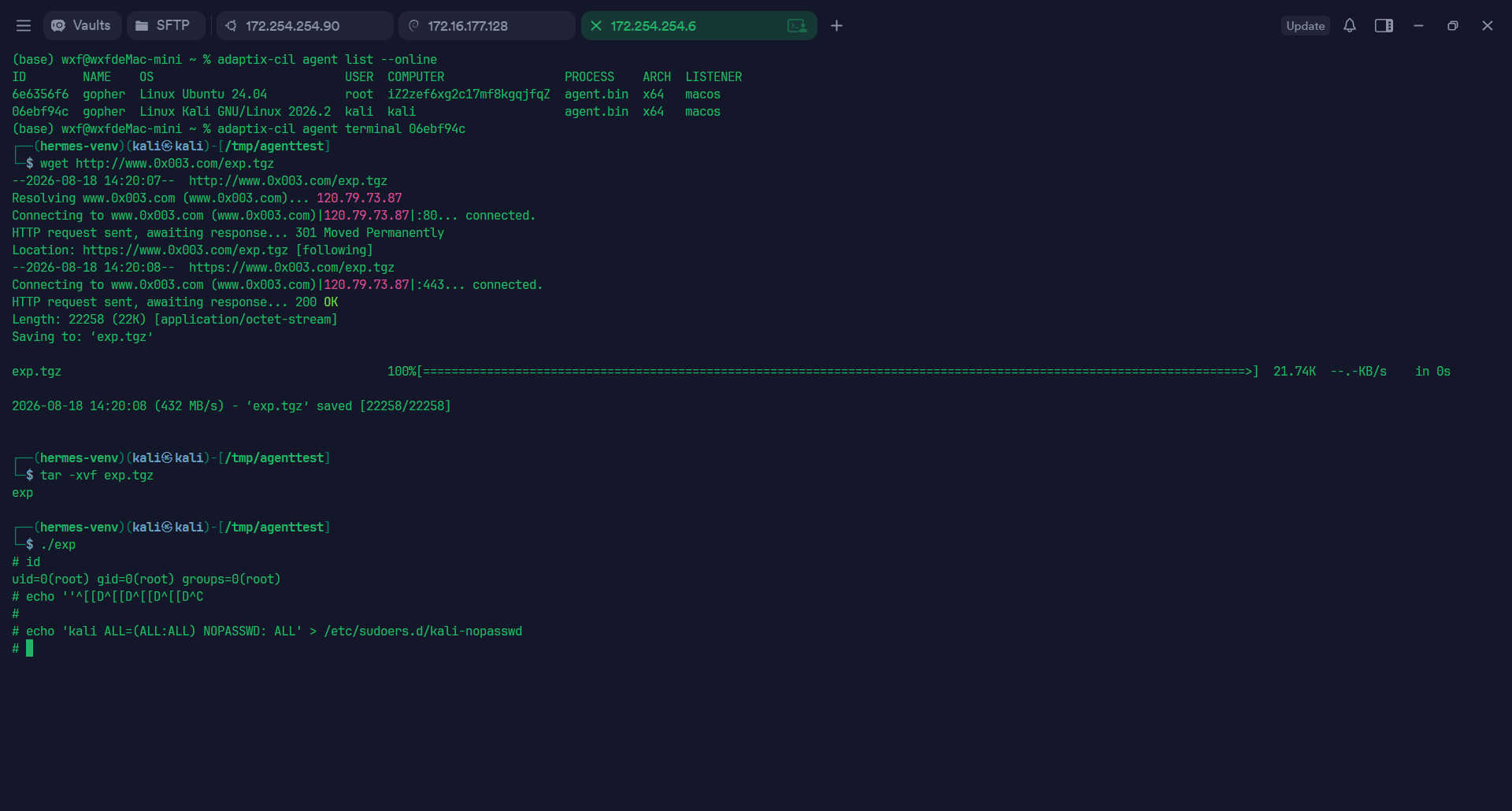
Task: Open the SFTP view
Action: pos(165,26)
